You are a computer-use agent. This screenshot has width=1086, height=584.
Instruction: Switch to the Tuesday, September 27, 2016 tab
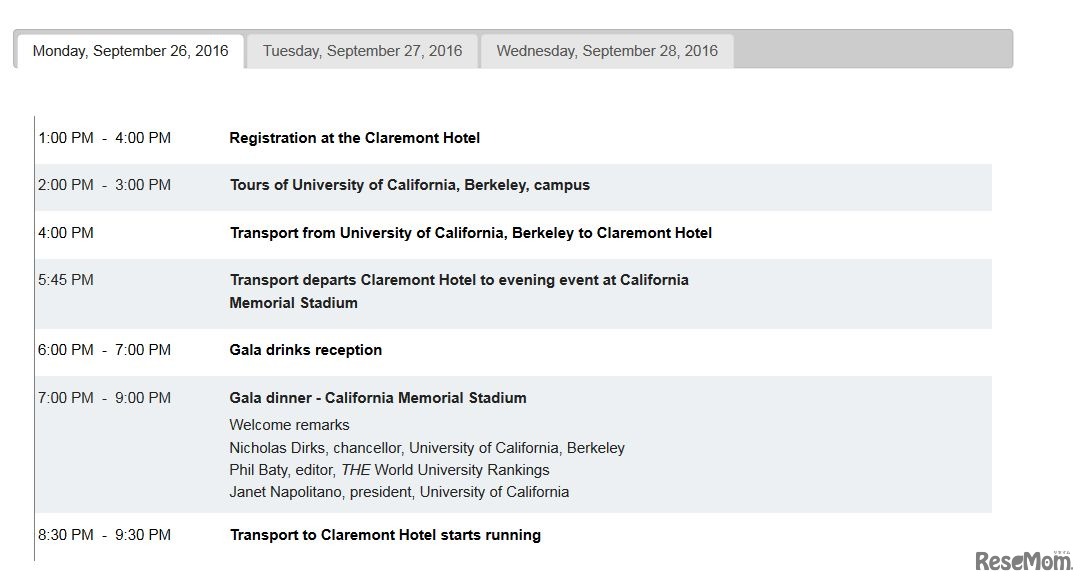point(362,50)
